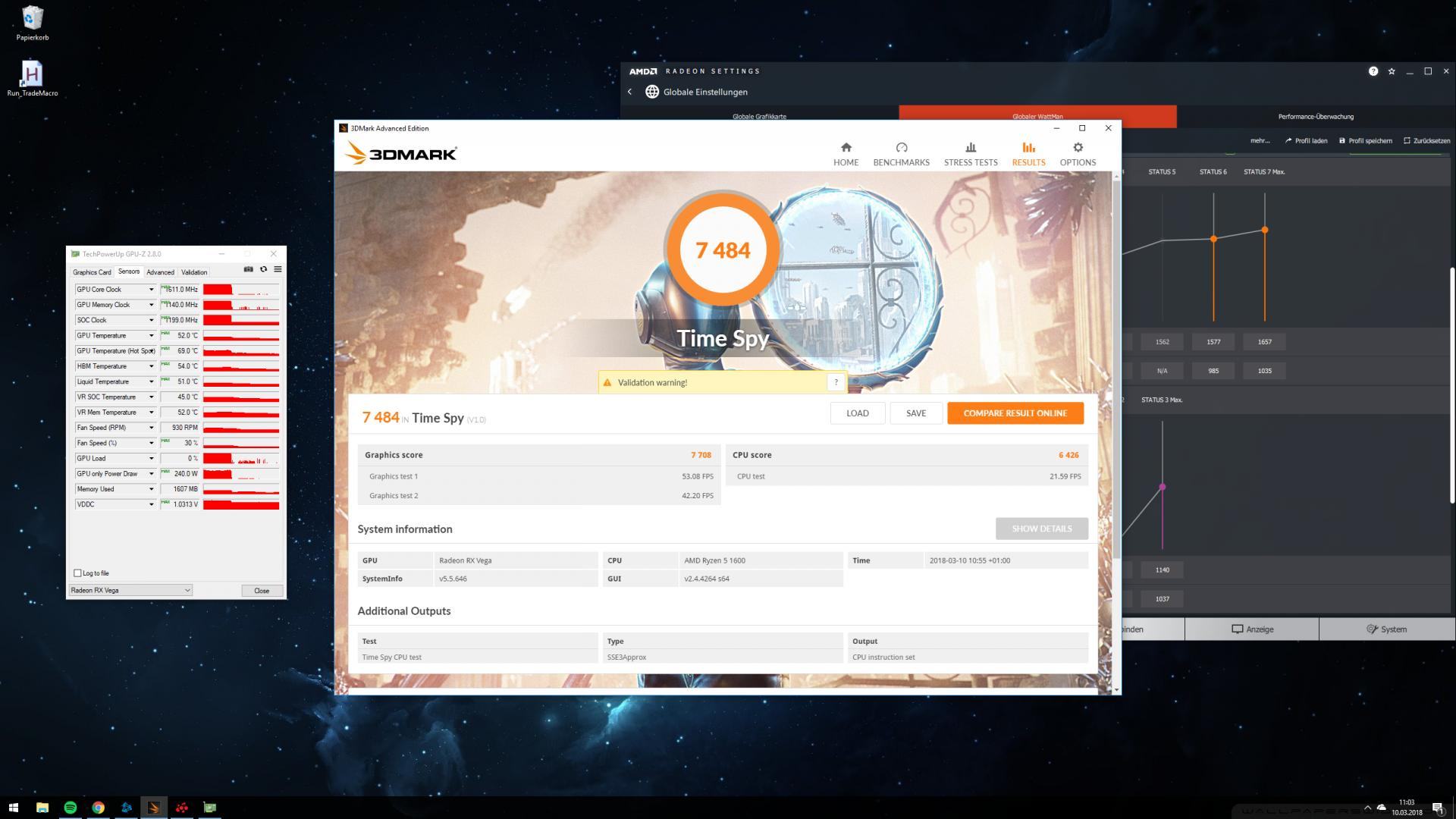Select the STATUS 3 Max memory slider point
Viewport: 1456px width, 819px height.
tap(1162, 487)
